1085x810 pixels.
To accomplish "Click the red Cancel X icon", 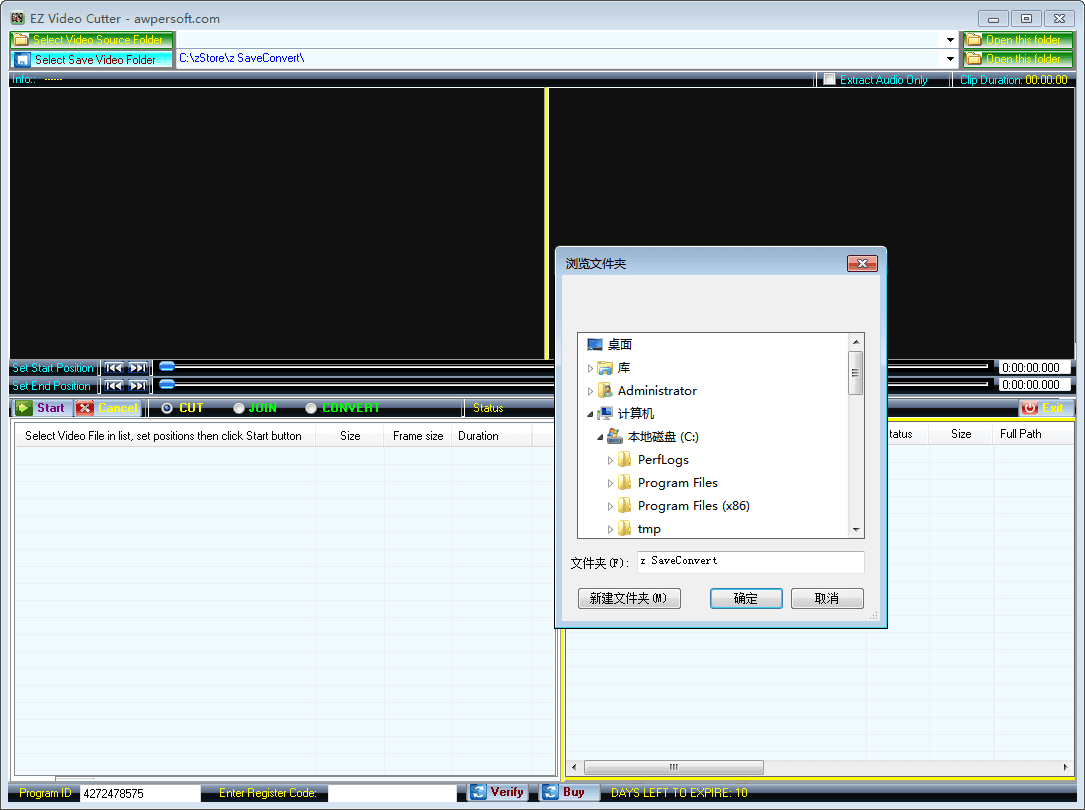I will [87, 407].
